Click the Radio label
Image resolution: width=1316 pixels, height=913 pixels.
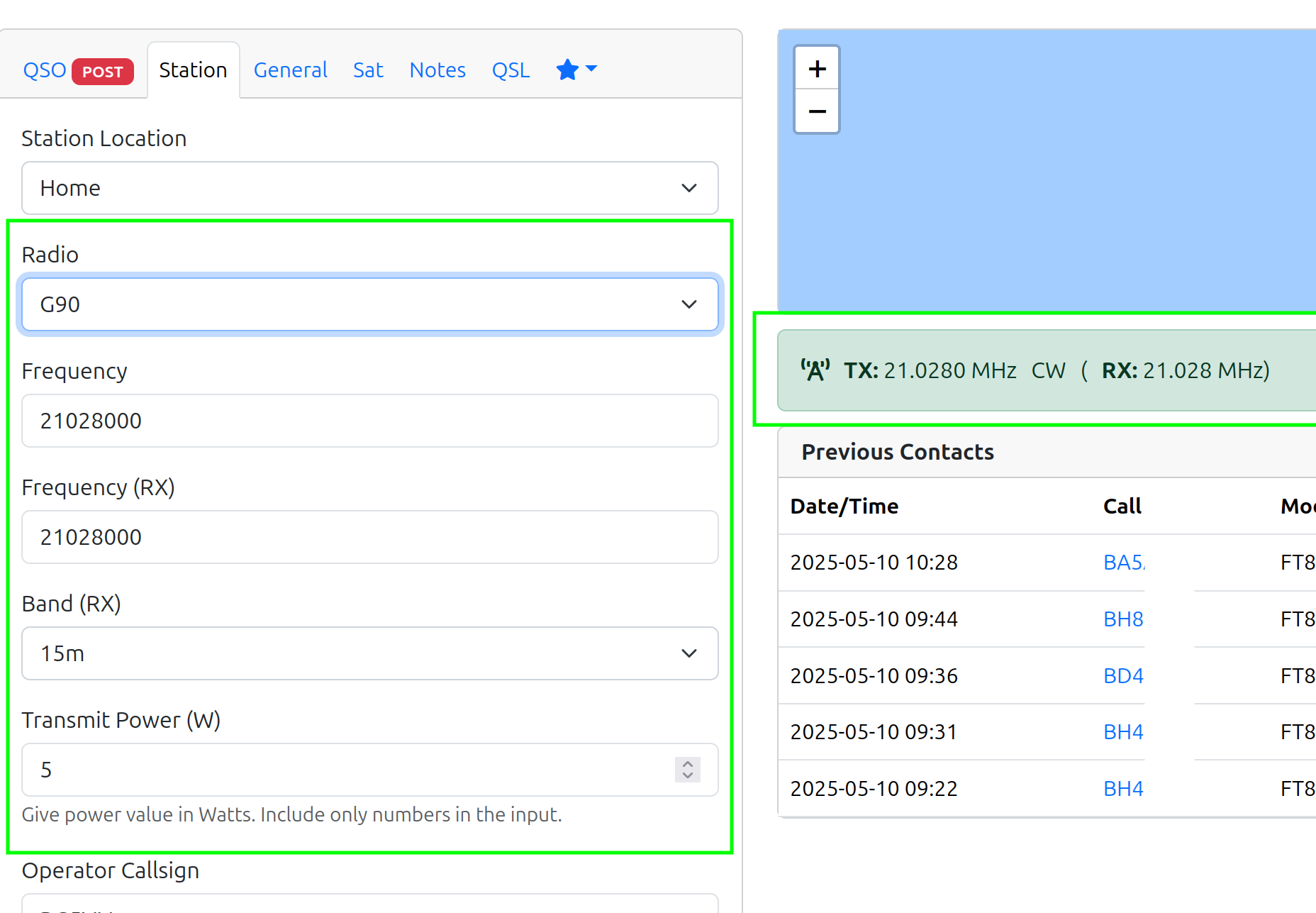pyautogui.click(x=50, y=255)
